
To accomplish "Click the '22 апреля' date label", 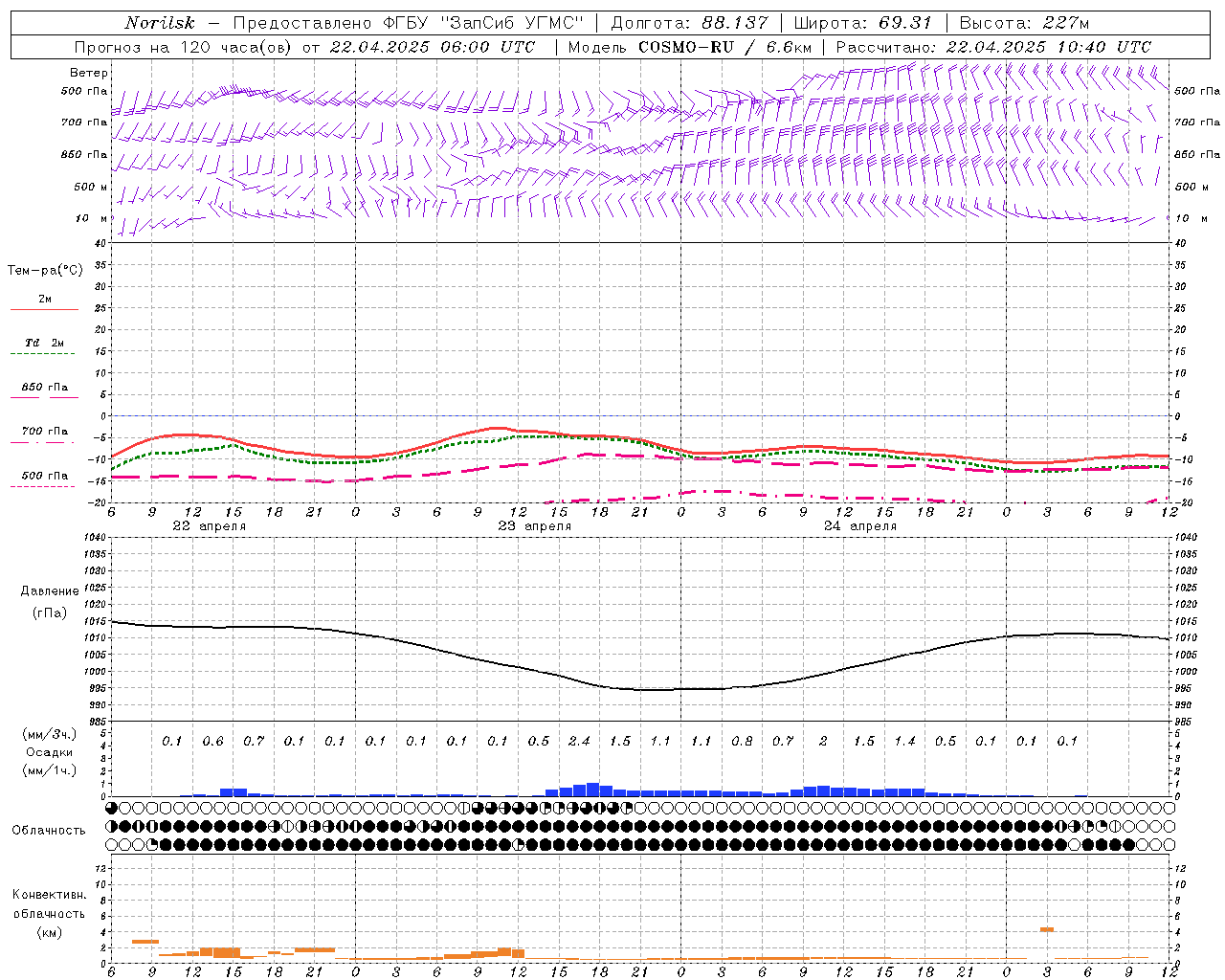I will click(210, 526).
